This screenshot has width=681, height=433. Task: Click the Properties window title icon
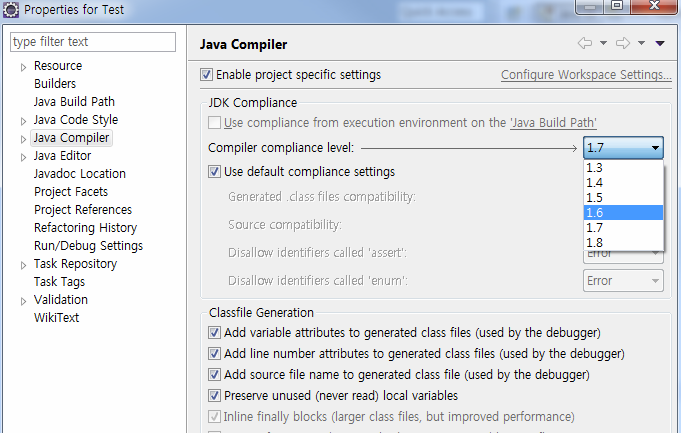point(12,9)
